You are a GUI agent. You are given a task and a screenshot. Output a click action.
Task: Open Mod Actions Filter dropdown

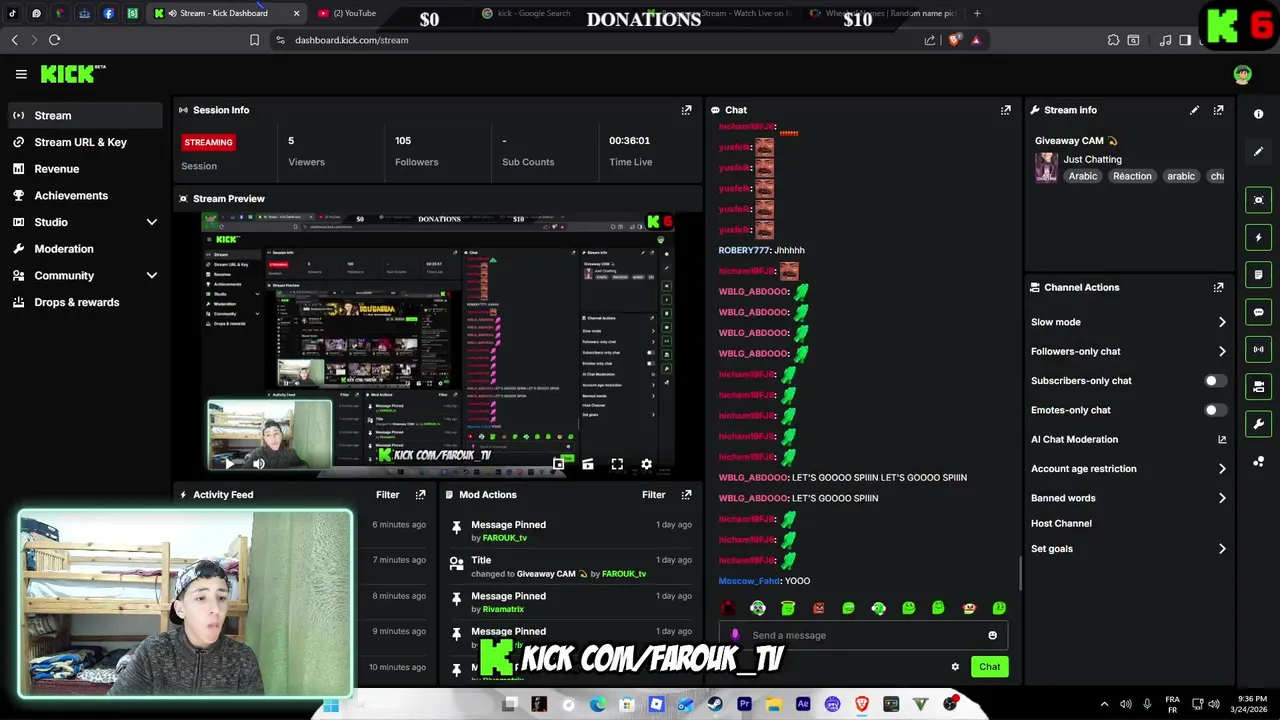(x=653, y=495)
